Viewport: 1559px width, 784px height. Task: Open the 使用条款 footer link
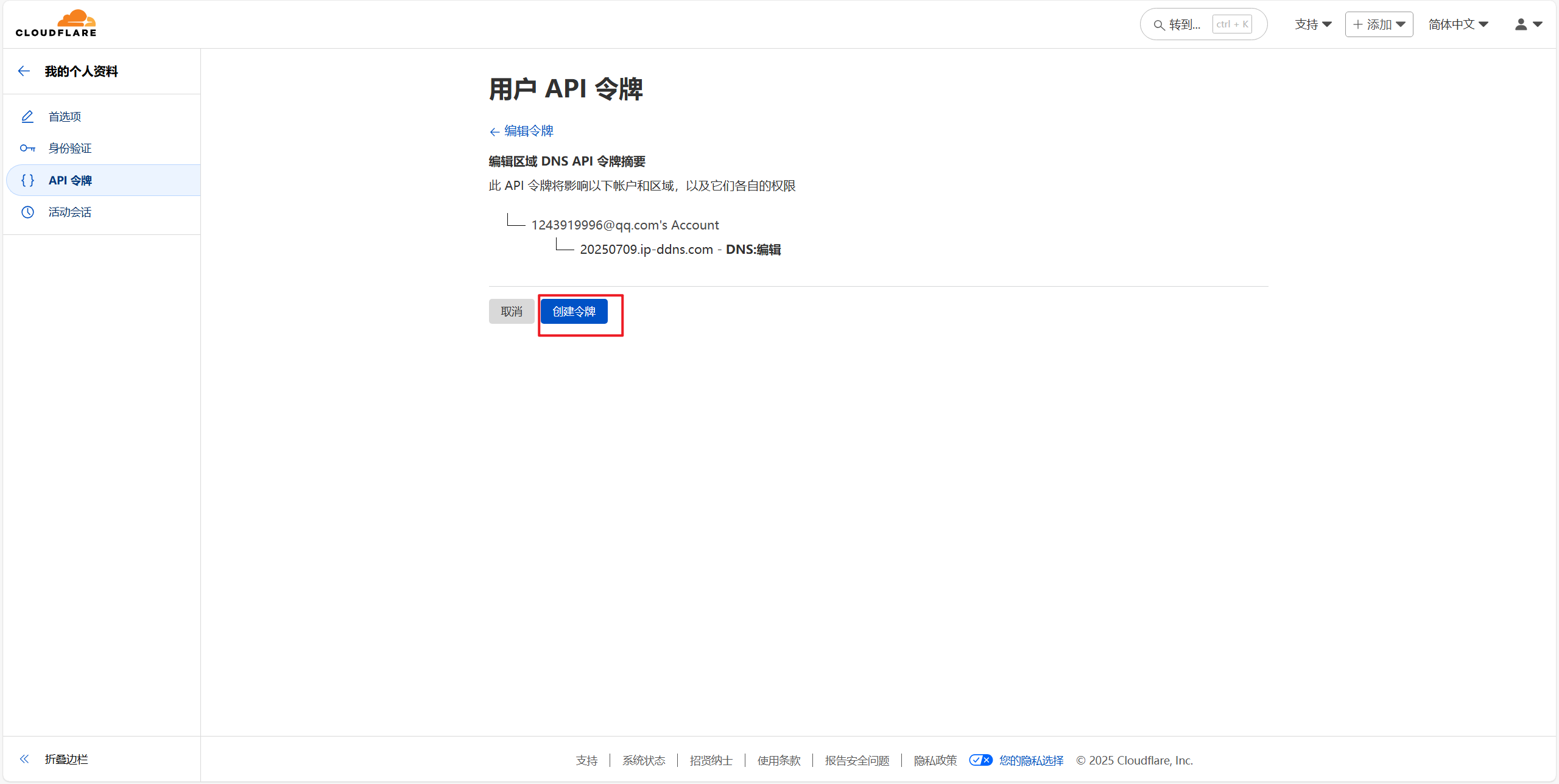coord(779,760)
